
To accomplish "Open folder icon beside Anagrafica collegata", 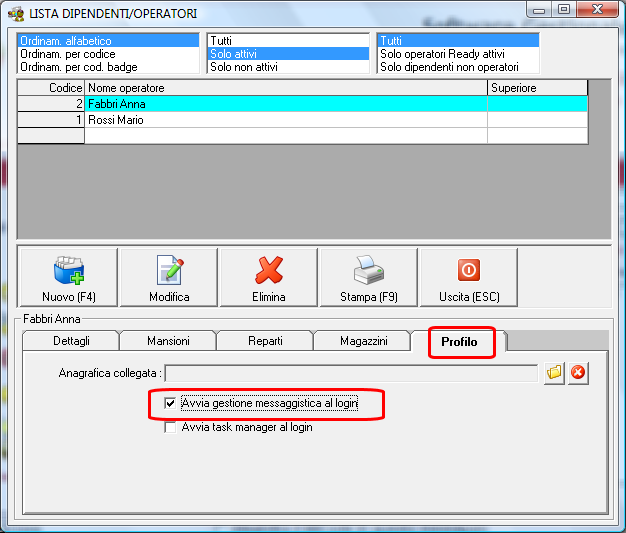I will pyautogui.click(x=554, y=373).
